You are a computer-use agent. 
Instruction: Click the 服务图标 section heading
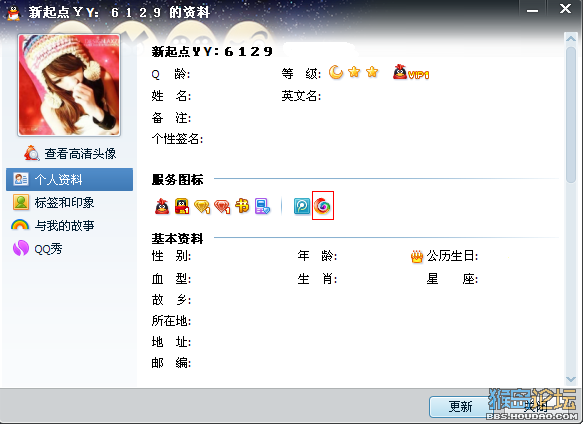point(177,180)
